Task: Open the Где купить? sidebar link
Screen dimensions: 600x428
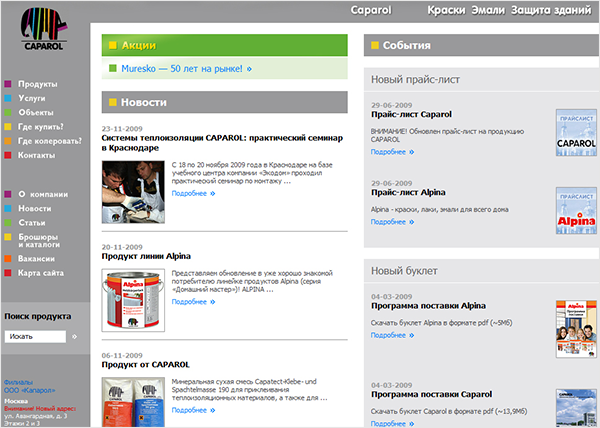Action: click(41, 127)
